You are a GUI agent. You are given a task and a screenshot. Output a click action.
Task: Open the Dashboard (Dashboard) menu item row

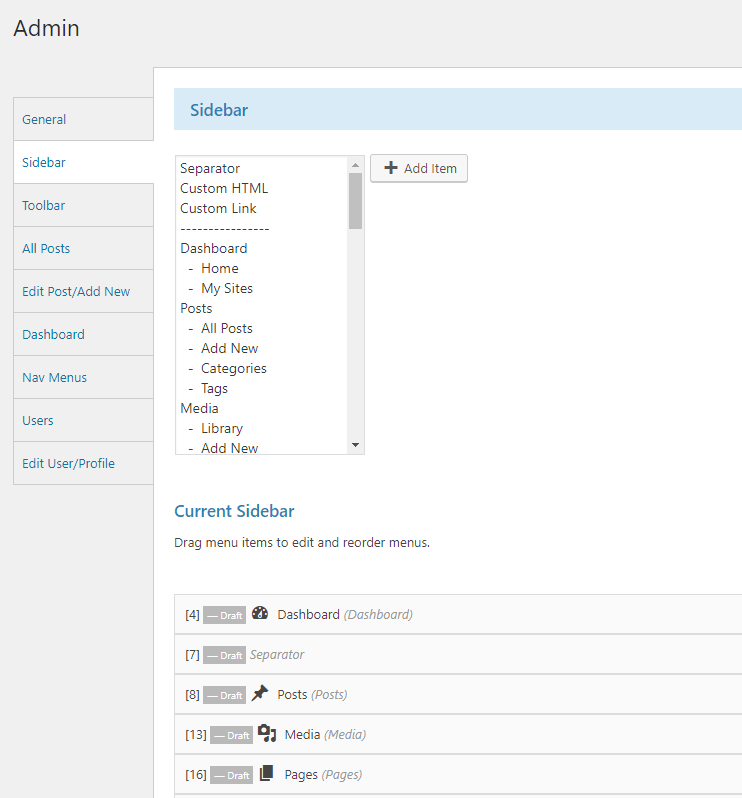(458, 614)
